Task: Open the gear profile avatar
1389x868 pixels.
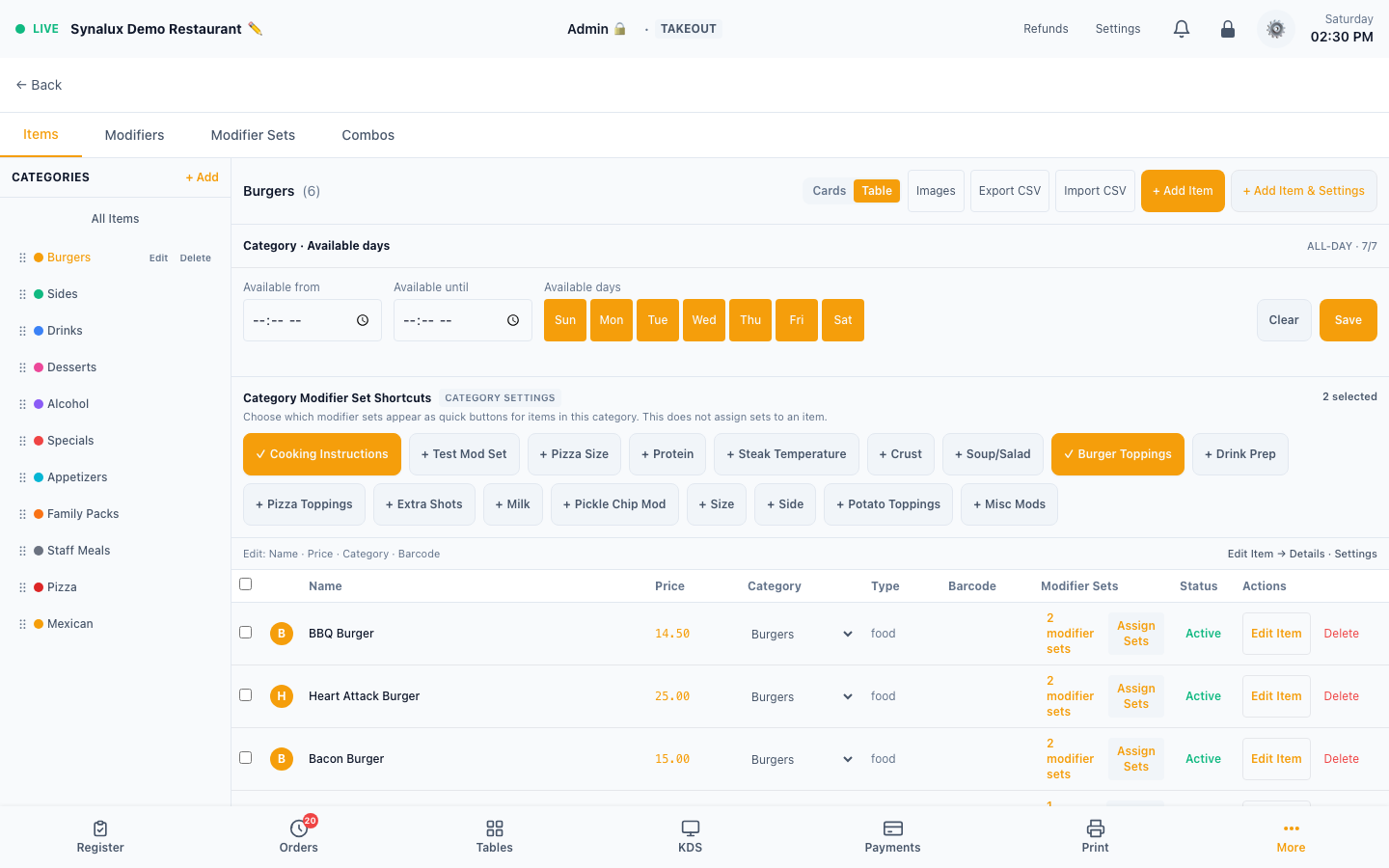Action: point(1276,29)
